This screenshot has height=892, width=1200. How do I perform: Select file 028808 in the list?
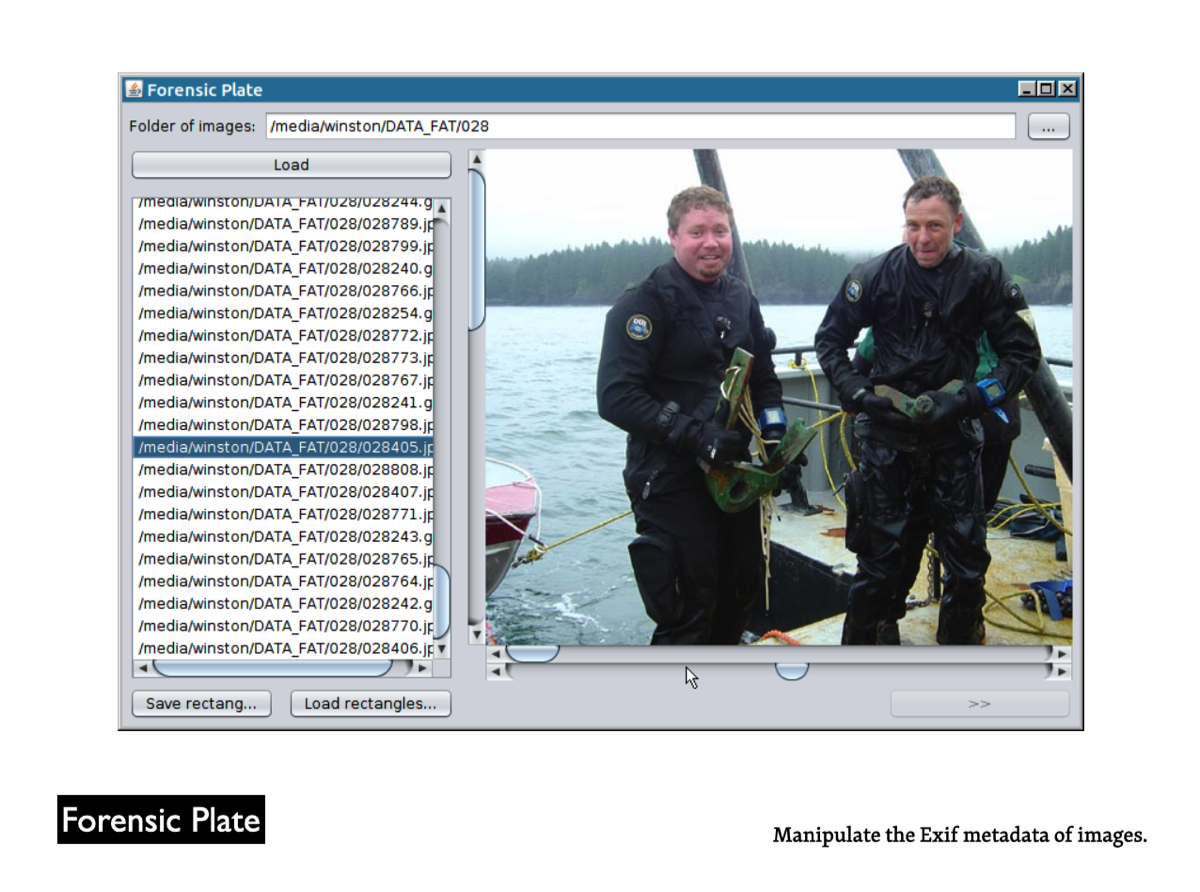[x=285, y=470]
